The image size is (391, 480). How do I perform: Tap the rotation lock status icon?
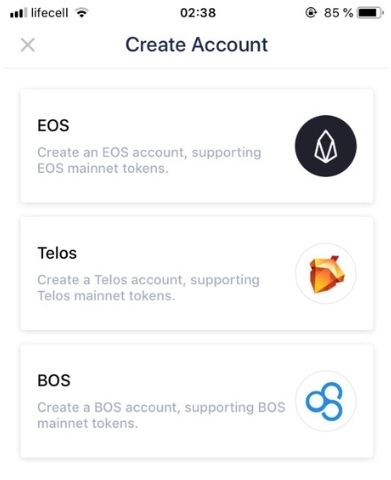point(311,13)
